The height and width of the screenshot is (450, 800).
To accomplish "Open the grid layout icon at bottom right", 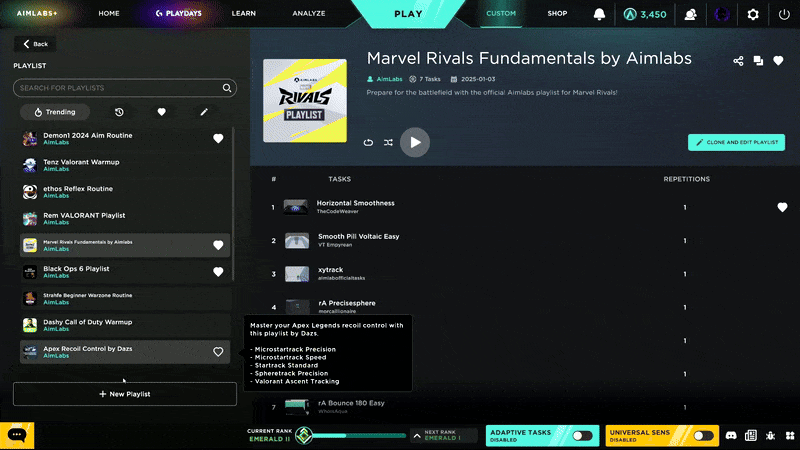I will [790, 435].
